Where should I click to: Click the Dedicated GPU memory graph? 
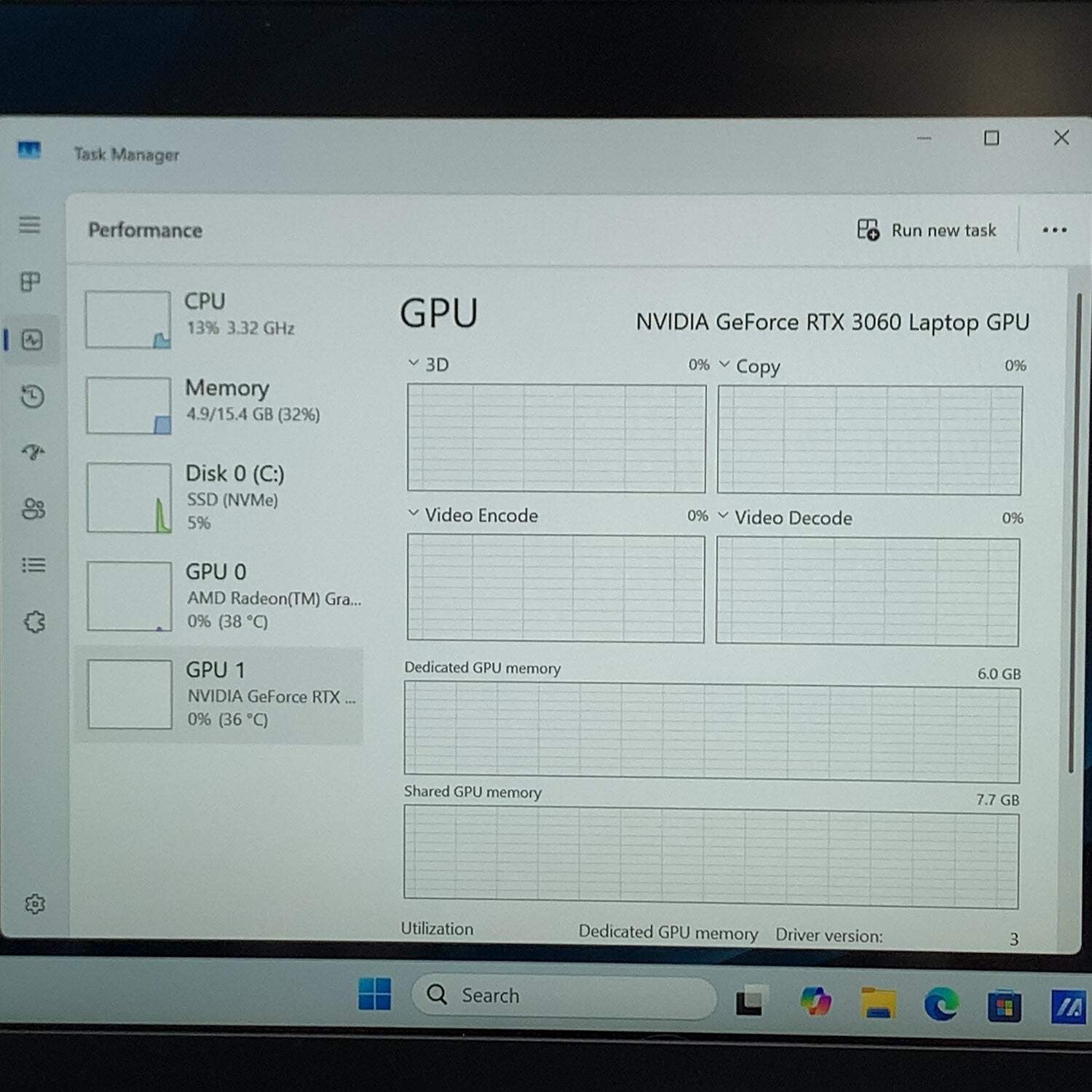[x=712, y=732]
